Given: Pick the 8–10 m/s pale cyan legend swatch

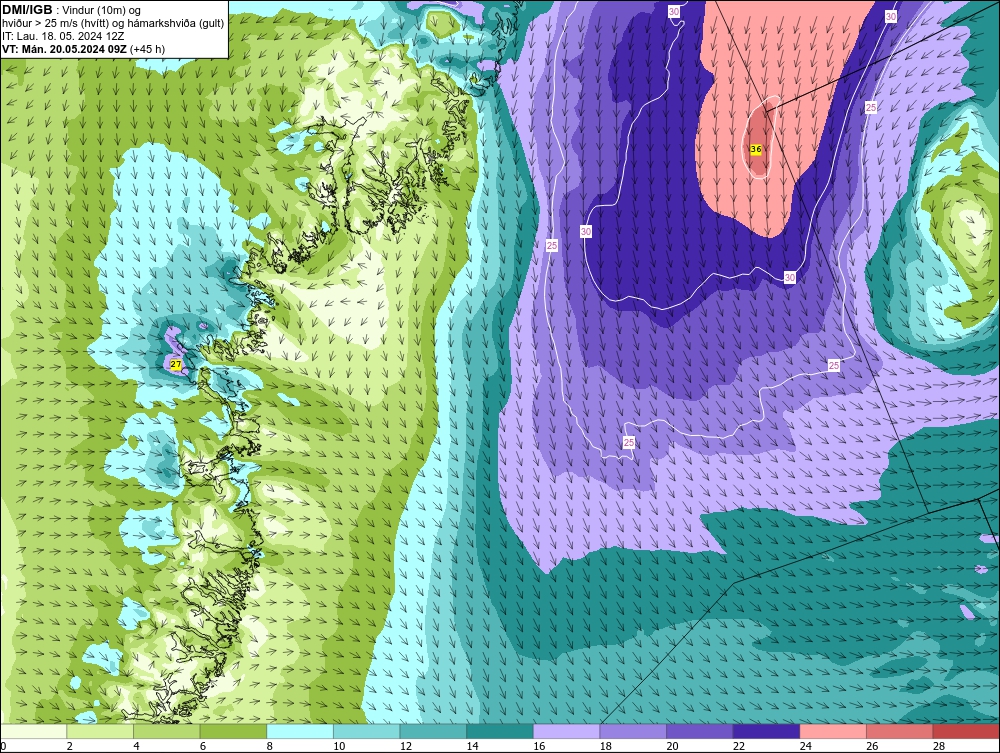Looking at the screenshot, I should 300,731.
